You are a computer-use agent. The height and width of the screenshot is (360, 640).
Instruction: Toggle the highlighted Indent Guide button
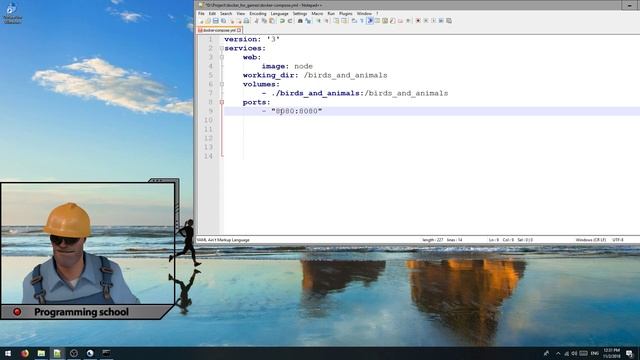click(x=370, y=21)
